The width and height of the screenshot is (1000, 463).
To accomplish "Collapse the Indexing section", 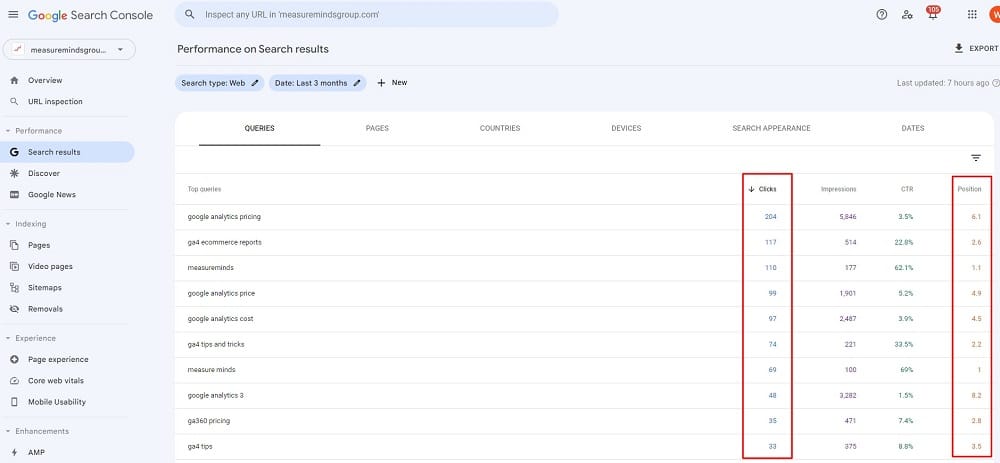I will 26,224.
